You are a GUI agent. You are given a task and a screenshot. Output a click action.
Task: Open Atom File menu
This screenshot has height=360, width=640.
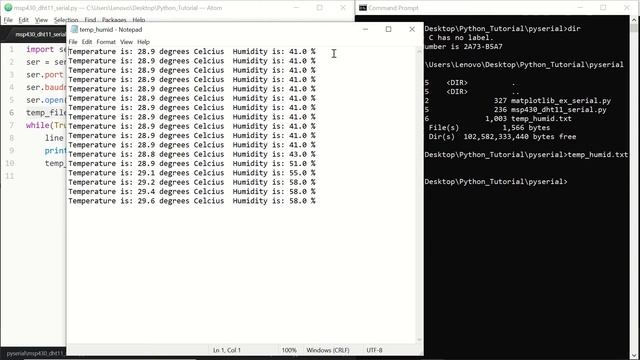(8, 20)
